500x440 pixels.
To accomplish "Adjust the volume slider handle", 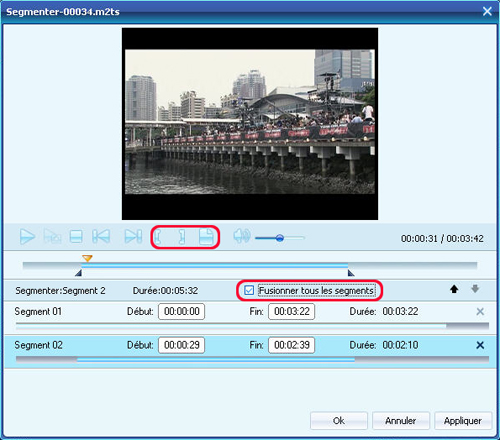I will click(x=280, y=238).
